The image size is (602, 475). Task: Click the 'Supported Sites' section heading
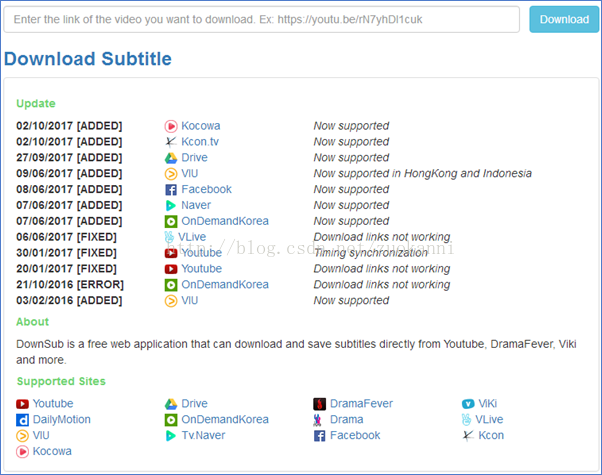pyautogui.click(x=61, y=381)
